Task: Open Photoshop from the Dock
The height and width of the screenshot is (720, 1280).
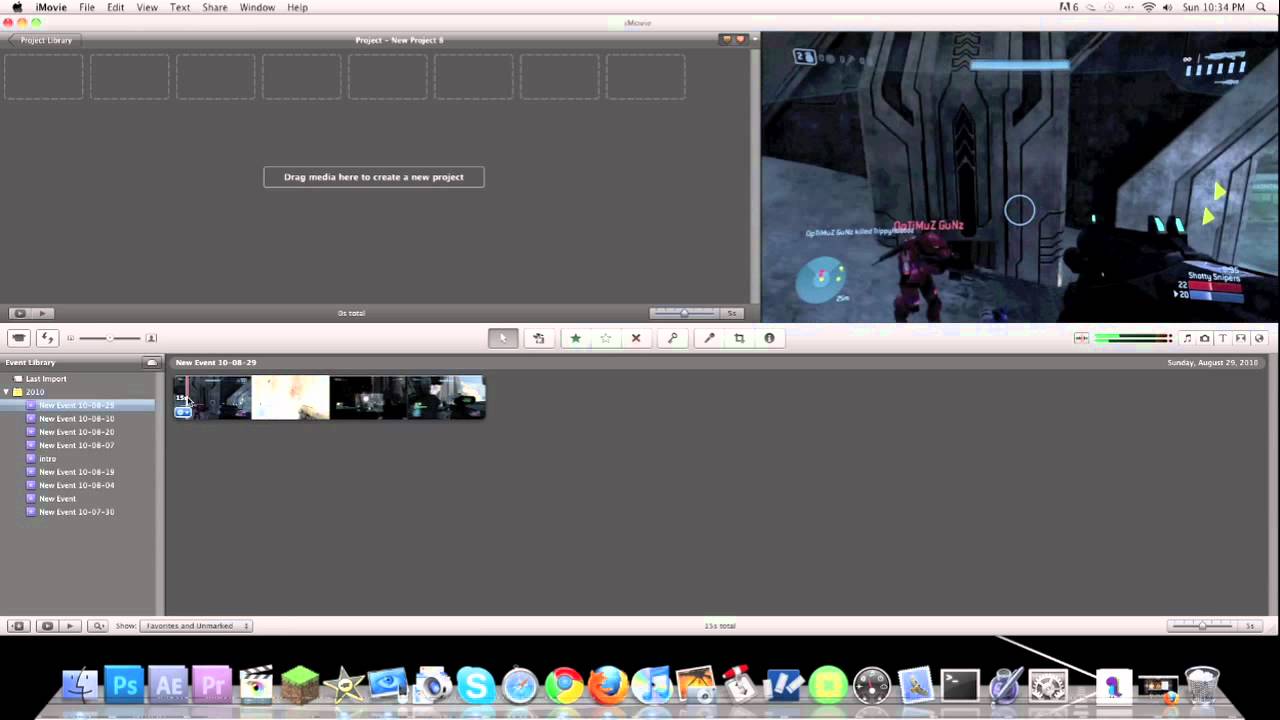Action: [125, 685]
